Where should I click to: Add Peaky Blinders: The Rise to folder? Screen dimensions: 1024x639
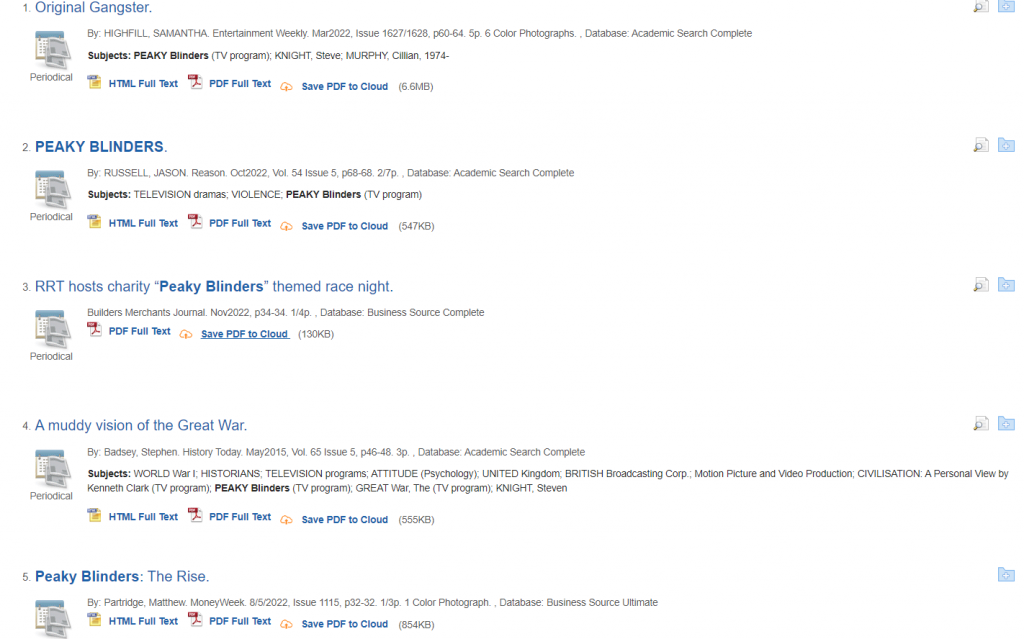click(1006, 575)
